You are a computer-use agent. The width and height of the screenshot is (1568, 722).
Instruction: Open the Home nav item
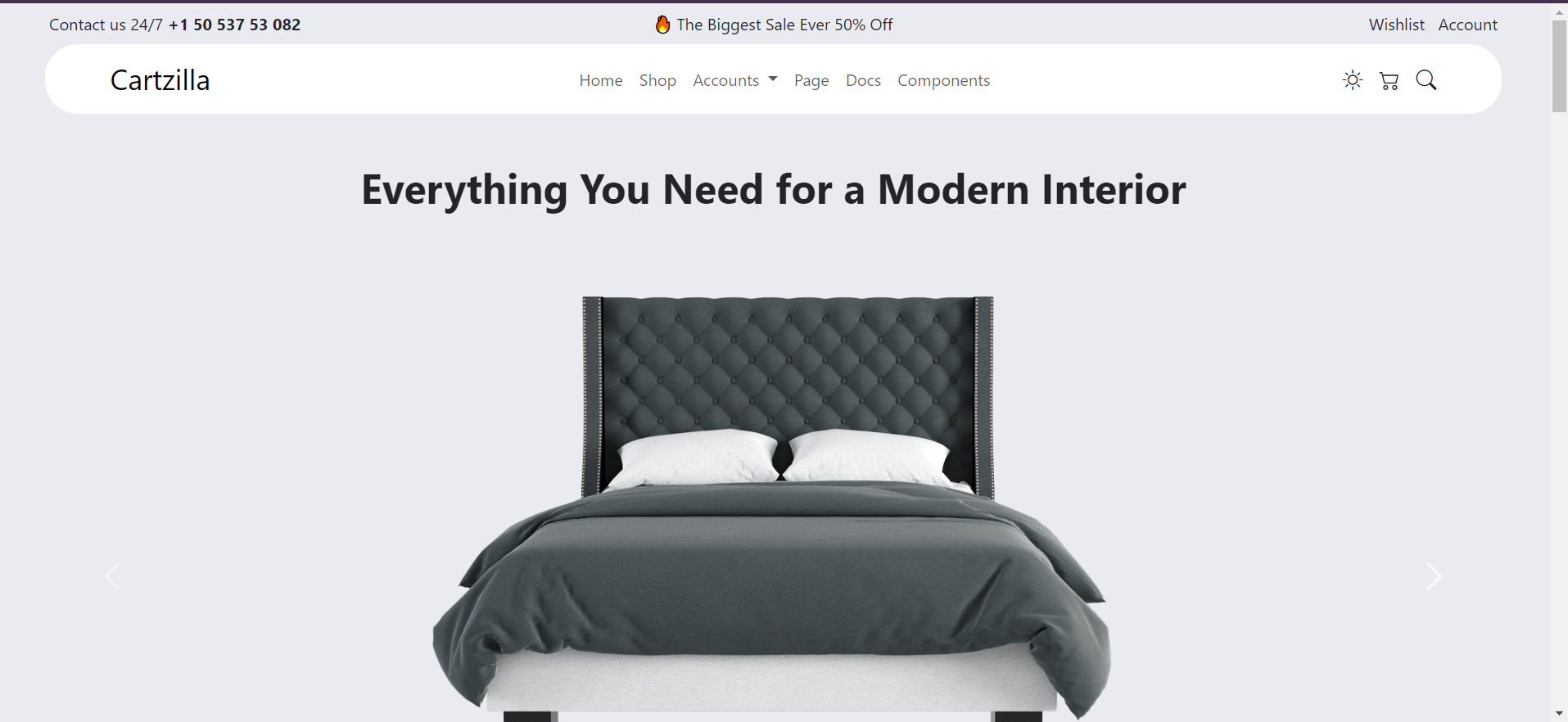coord(601,80)
